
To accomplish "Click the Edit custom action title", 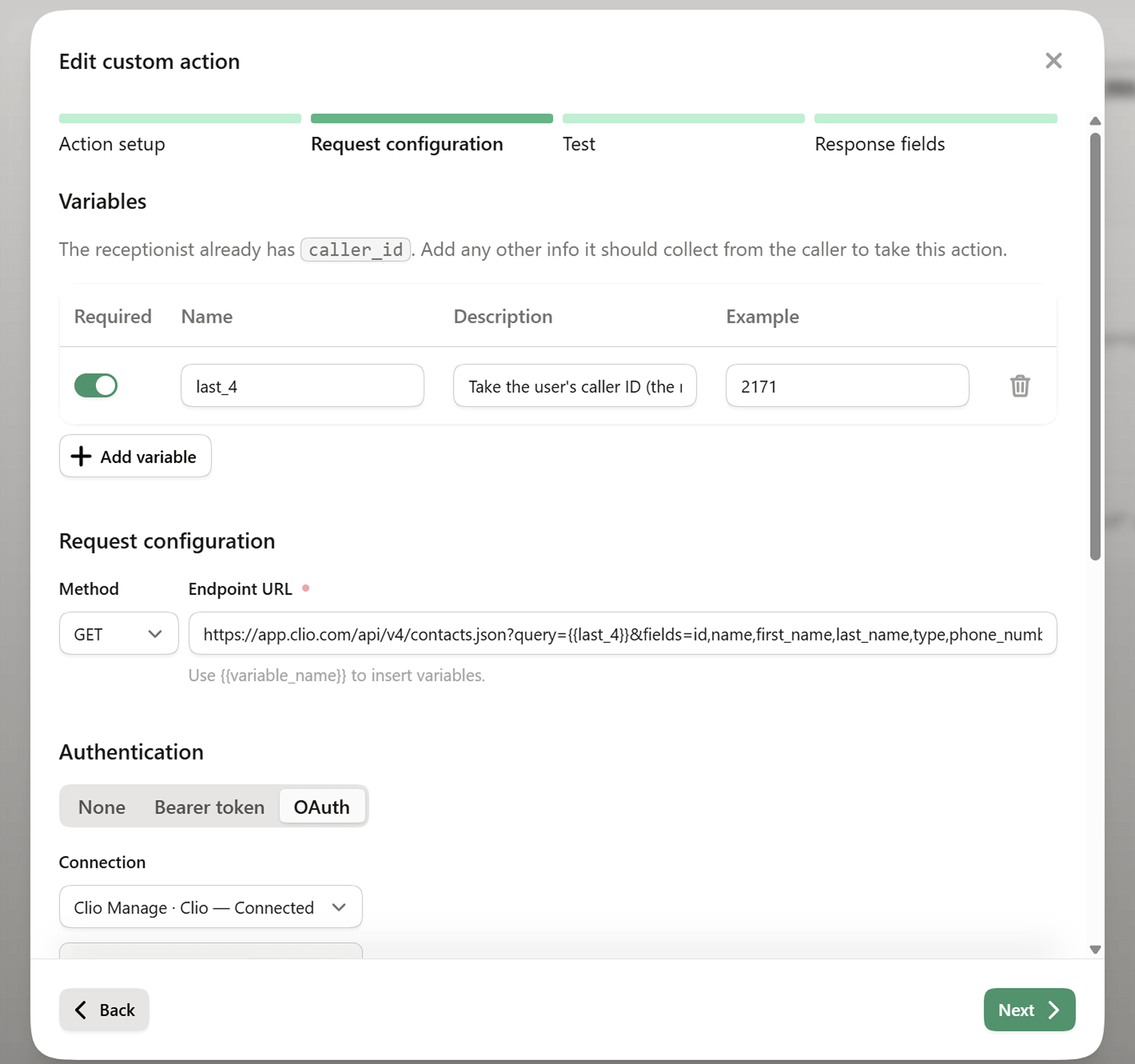I will [149, 61].
